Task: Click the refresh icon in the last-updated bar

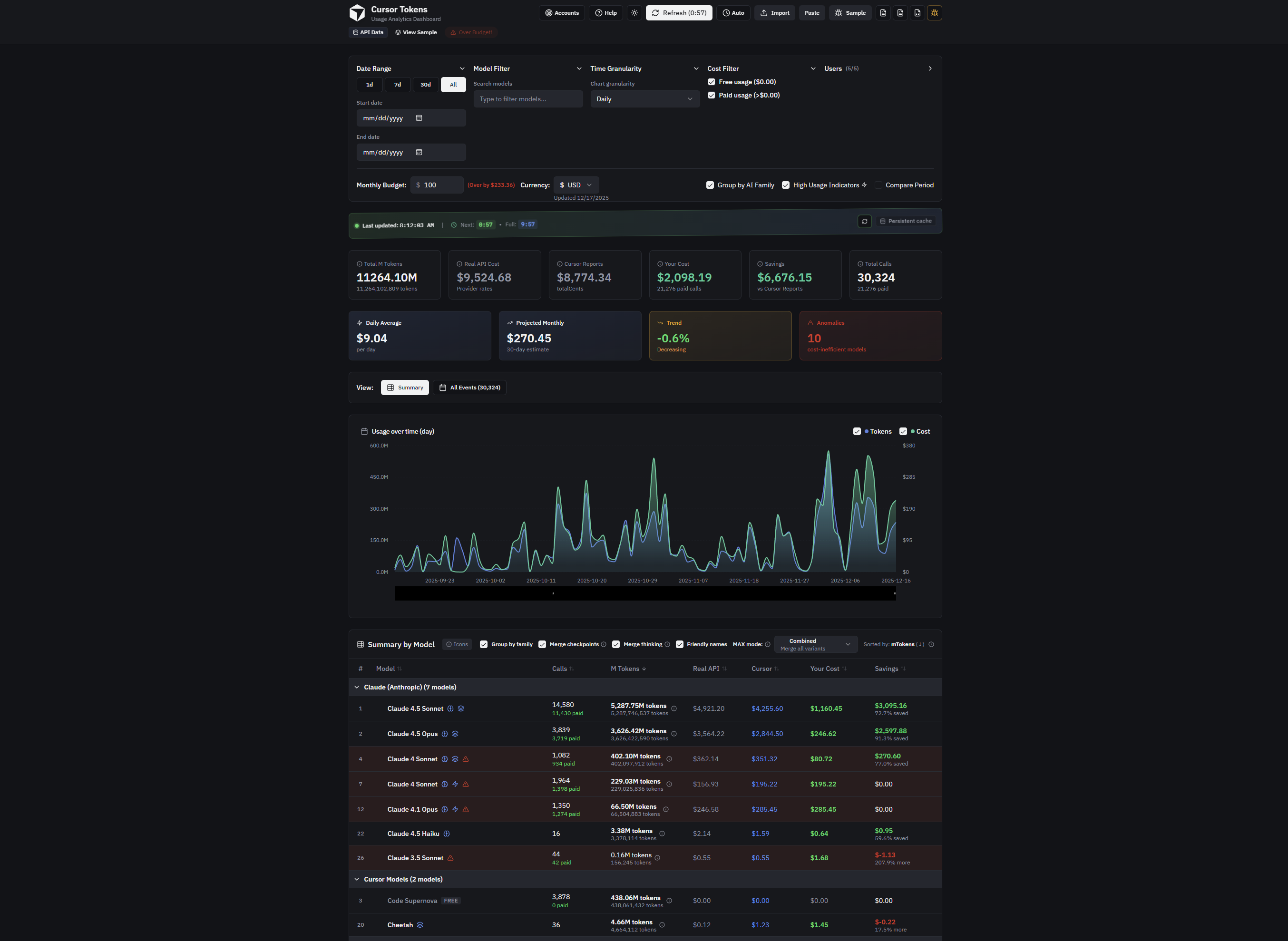Action: [x=865, y=221]
